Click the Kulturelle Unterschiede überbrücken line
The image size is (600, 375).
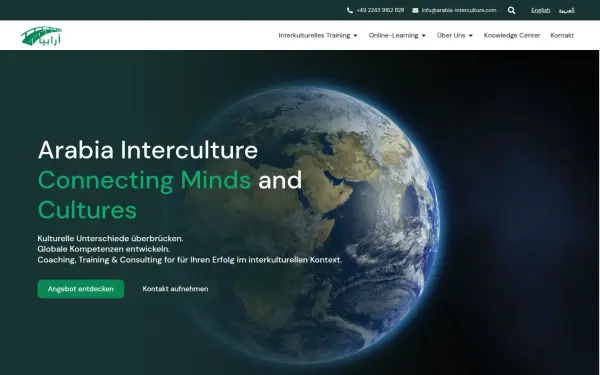(x=110, y=238)
